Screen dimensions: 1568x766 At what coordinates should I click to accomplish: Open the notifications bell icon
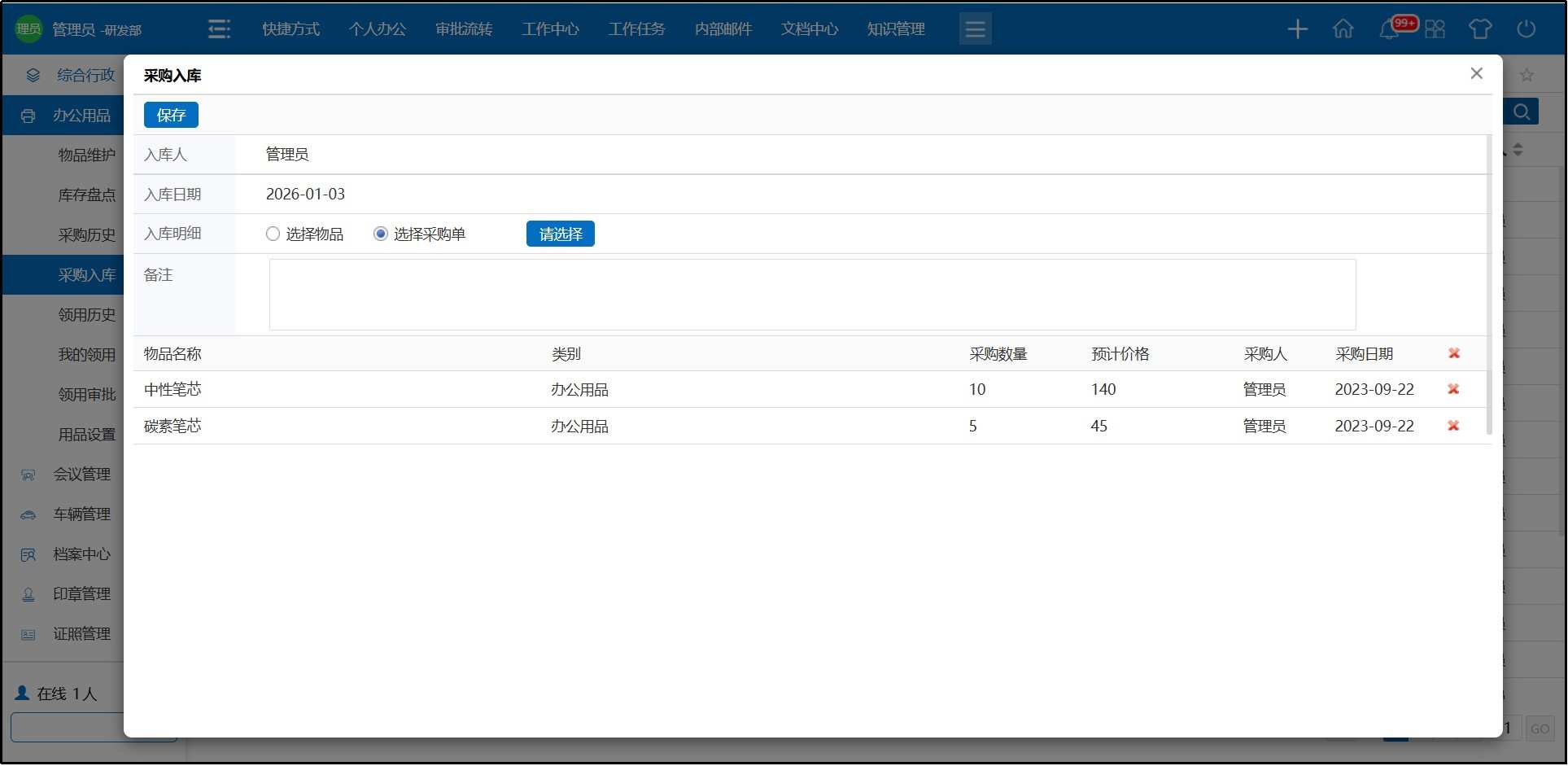[x=1389, y=30]
